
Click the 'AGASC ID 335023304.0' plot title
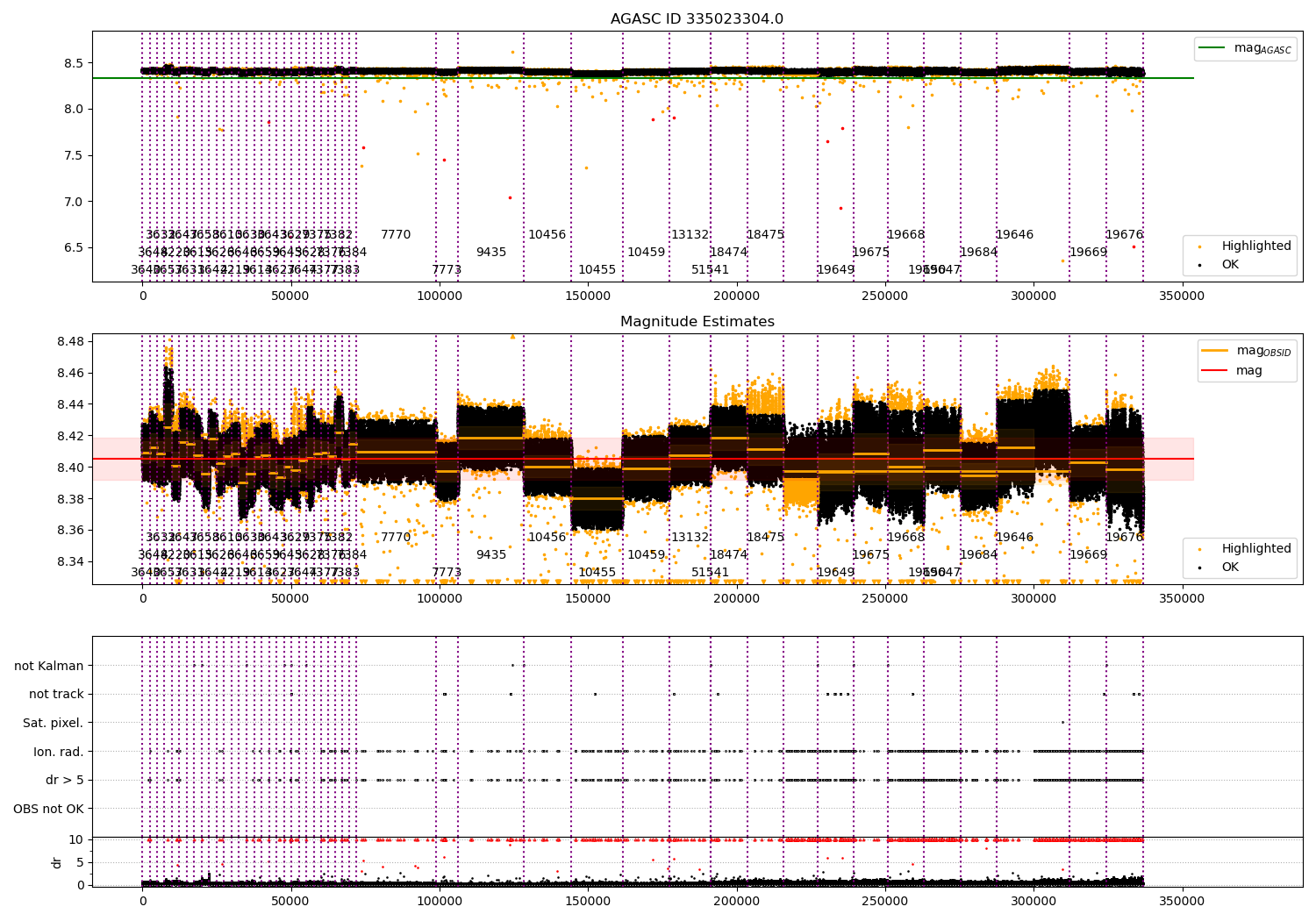coord(697,19)
